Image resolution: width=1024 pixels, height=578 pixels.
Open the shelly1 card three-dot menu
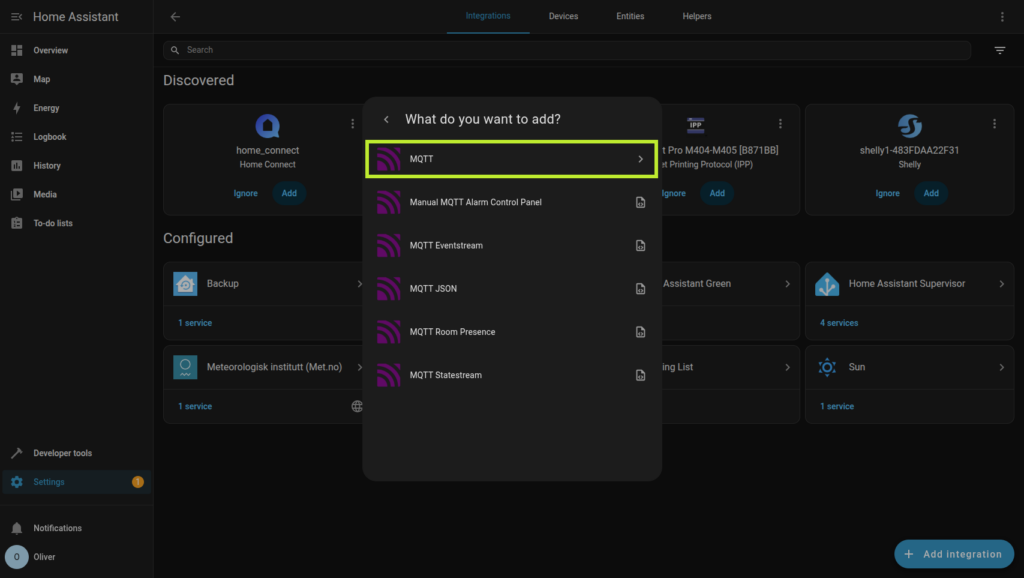pos(994,124)
